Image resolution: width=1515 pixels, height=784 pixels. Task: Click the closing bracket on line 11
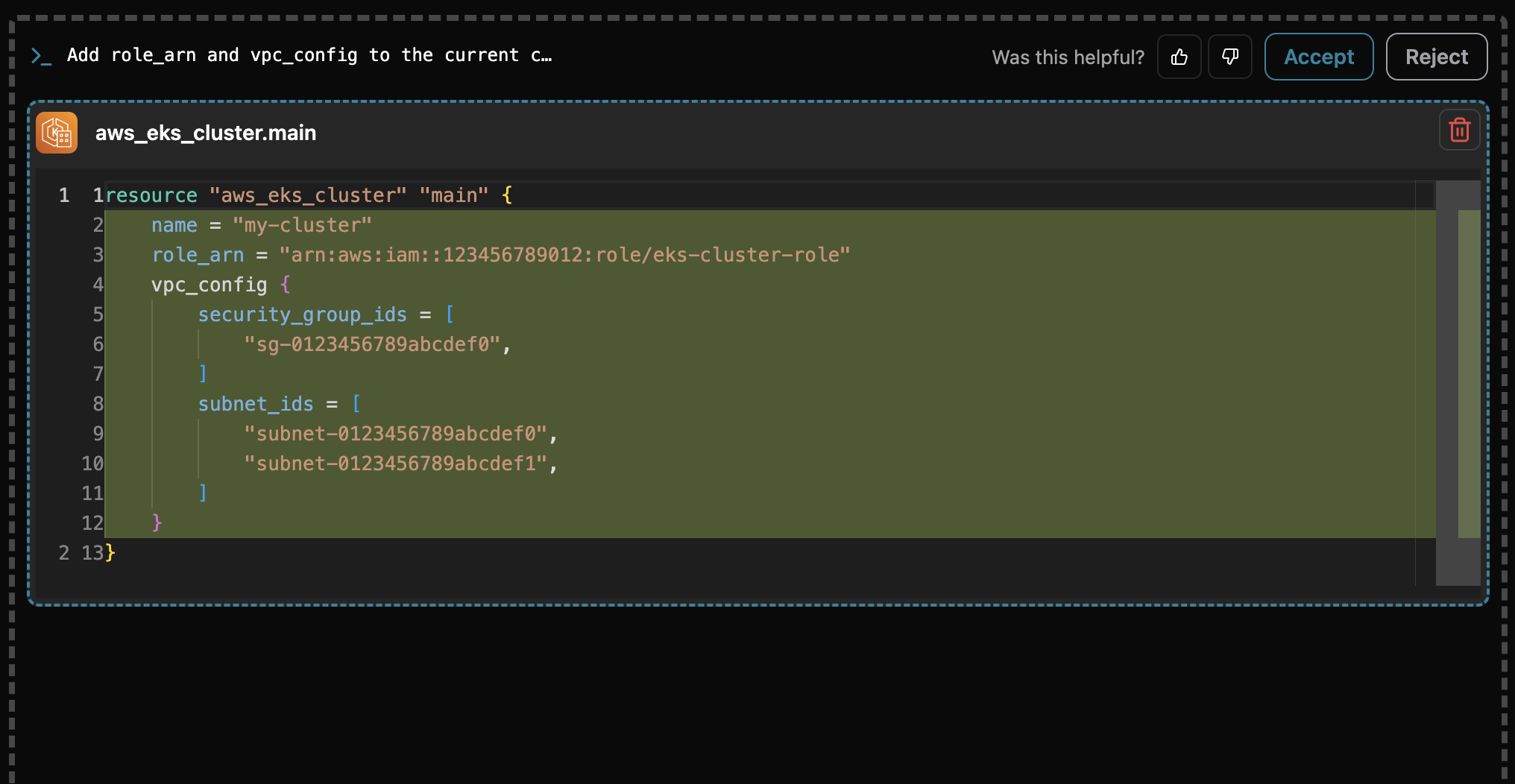203,493
